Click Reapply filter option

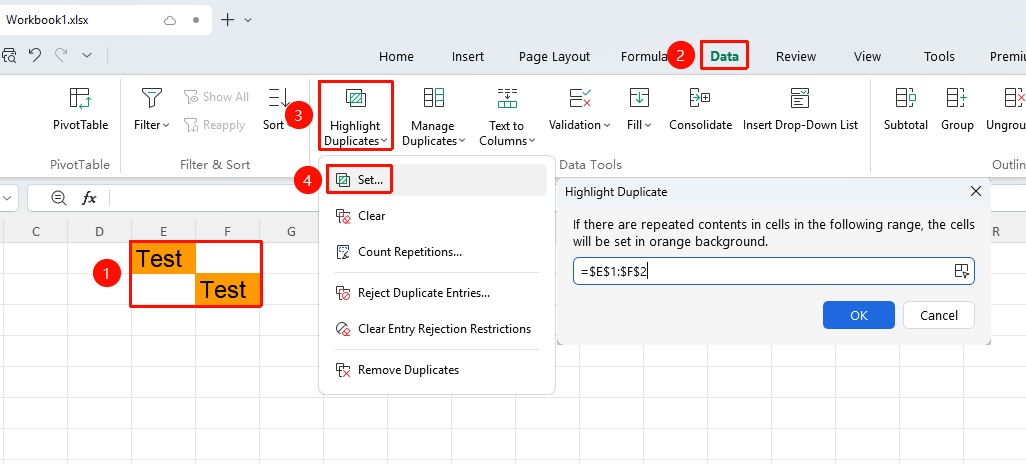click(x=215, y=124)
